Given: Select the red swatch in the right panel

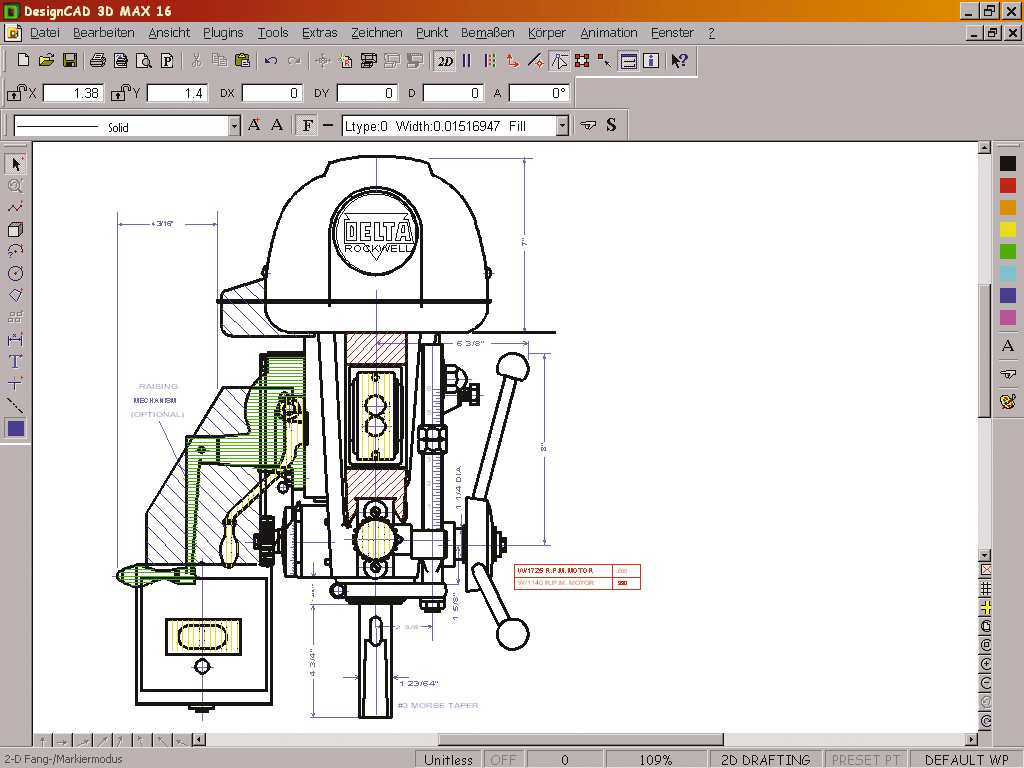Looking at the screenshot, I should [x=1007, y=185].
